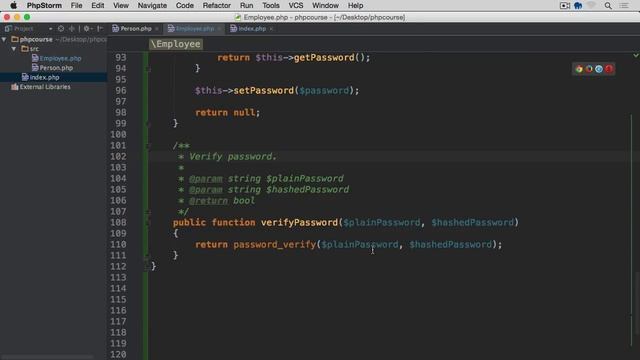Open in Opera browser icon
This screenshot has width=640, height=360.
pyautogui.click(x=609, y=69)
